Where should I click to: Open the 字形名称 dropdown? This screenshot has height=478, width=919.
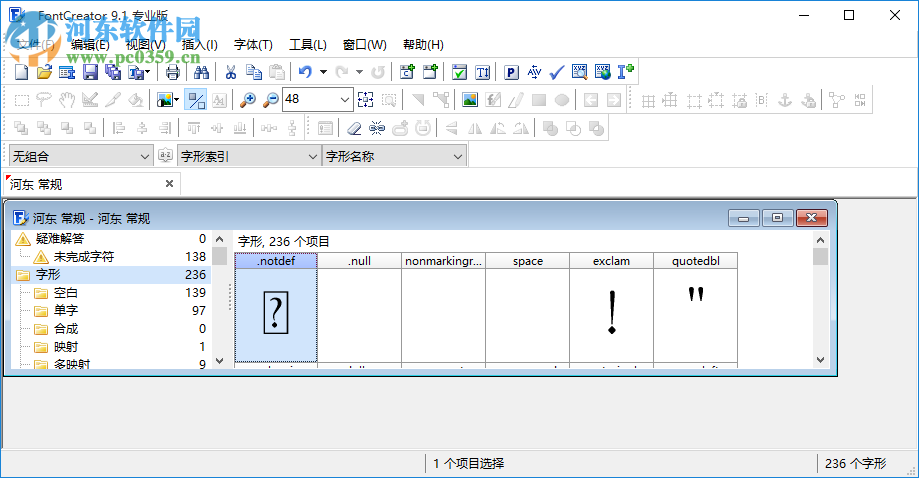point(394,156)
